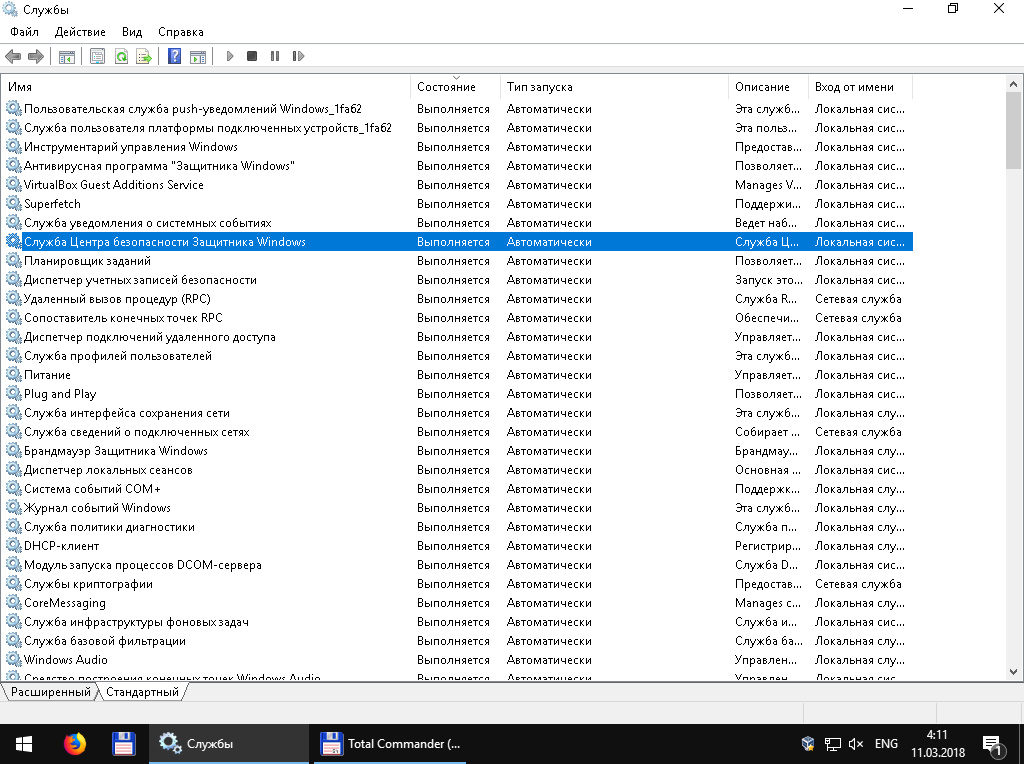Click gear icon of DHCP-клиент row
Screen dimensions: 1024x764
[14, 546]
